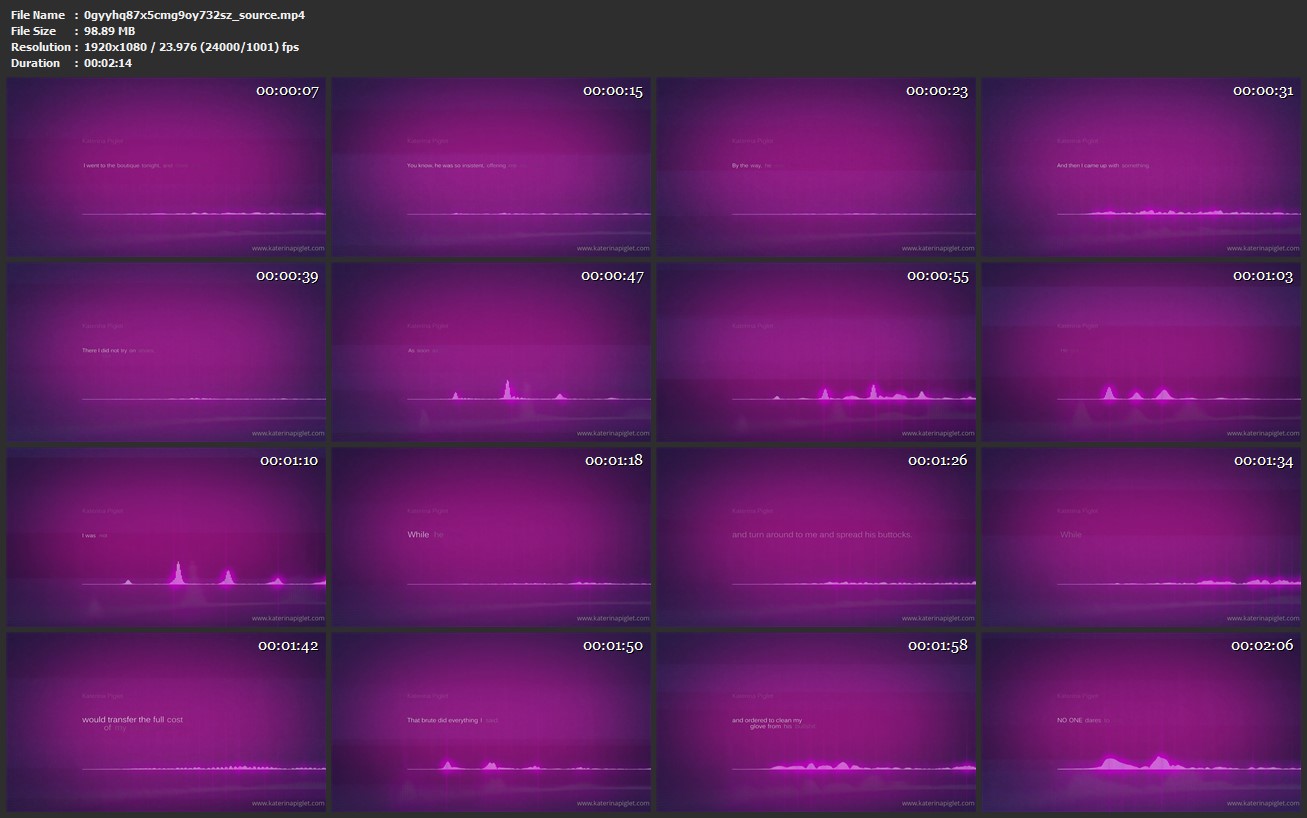Click subtitle 'I went to the boutique tonight'

[121, 165]
